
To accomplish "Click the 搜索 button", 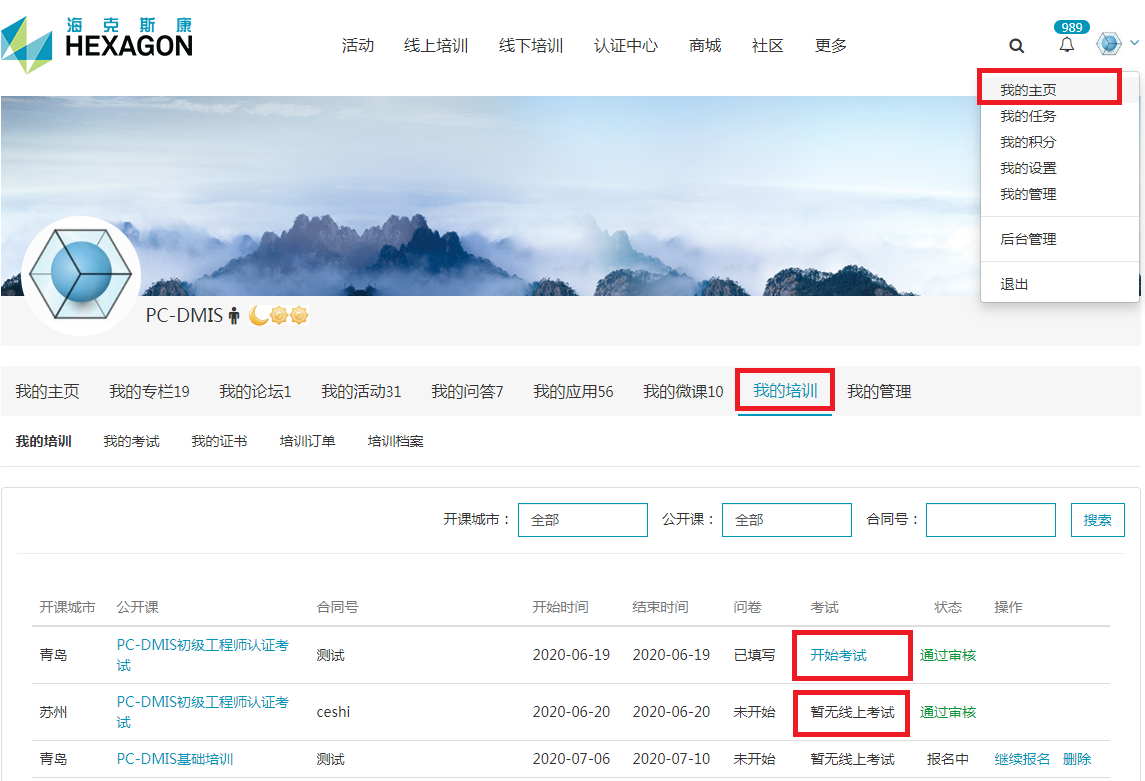I will coord(1098,520).
